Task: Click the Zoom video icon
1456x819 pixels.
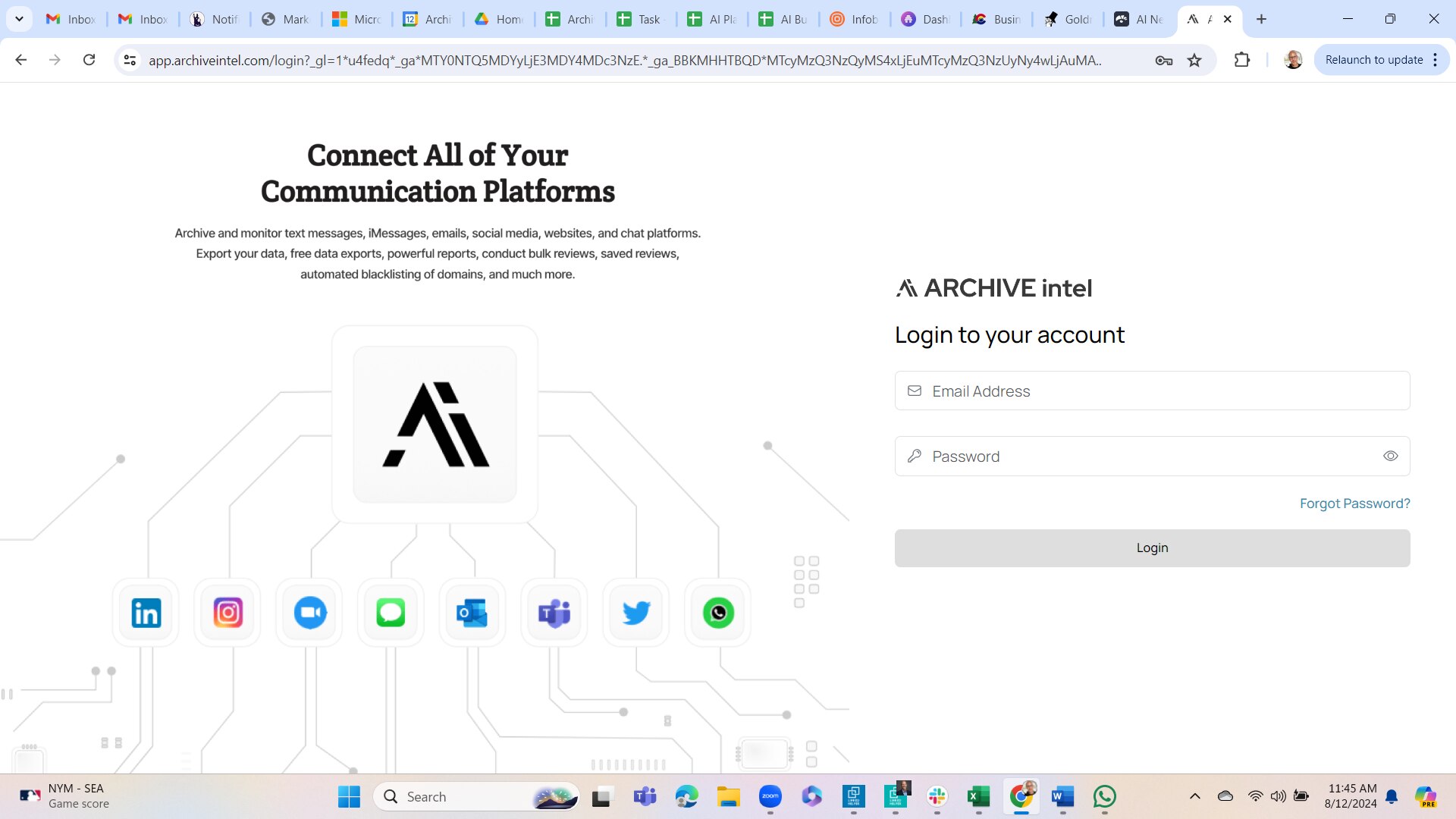Action: (x=309, y=613)
